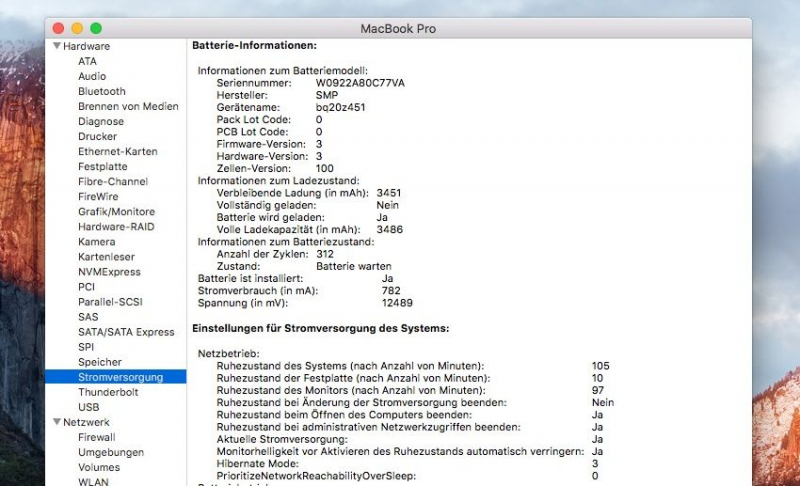The image size is (800, 486).
Task: Select ATA in the sidebar
Action: click(88, 61)
